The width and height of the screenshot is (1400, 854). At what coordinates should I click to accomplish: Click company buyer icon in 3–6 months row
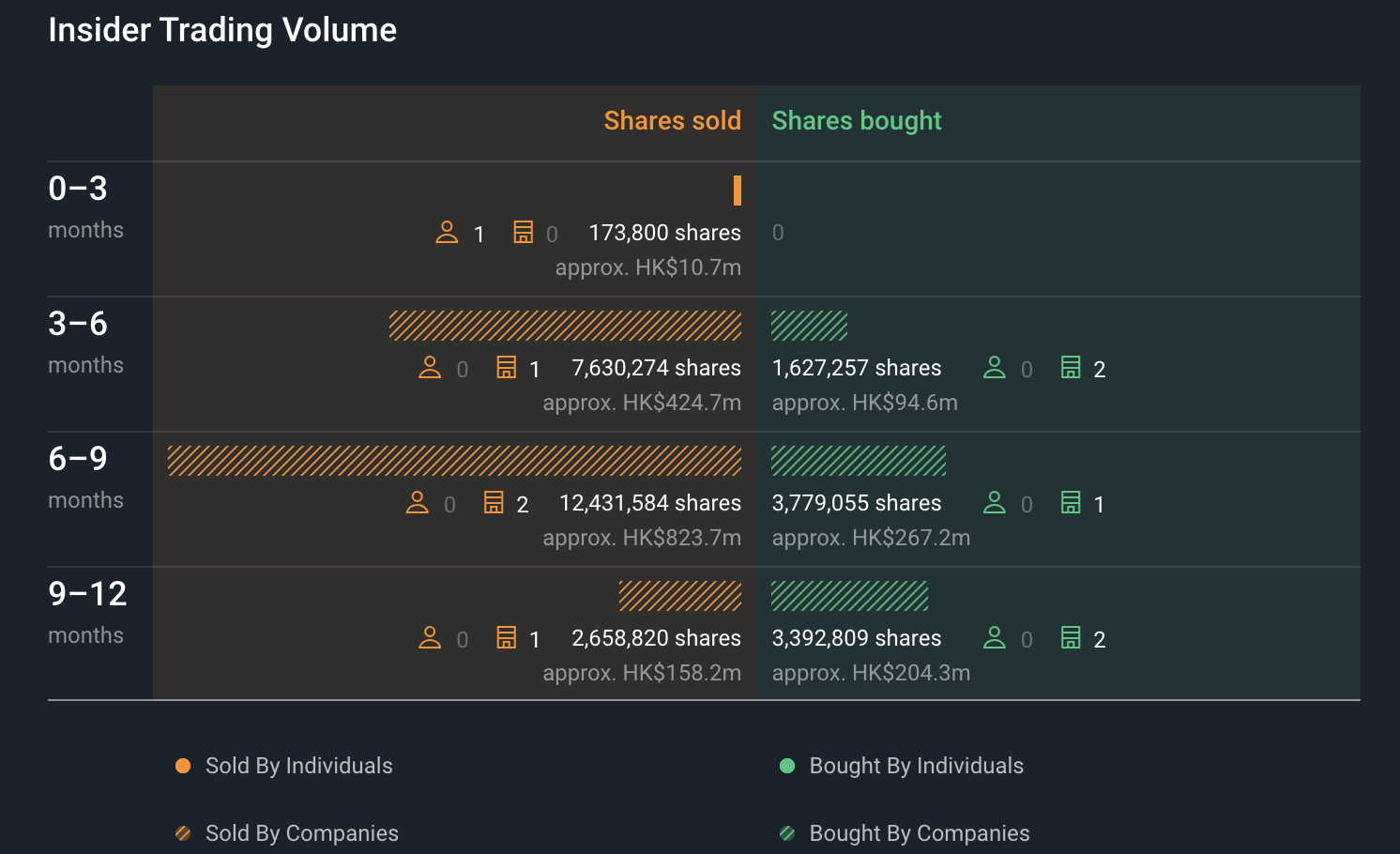point(1070,367)
